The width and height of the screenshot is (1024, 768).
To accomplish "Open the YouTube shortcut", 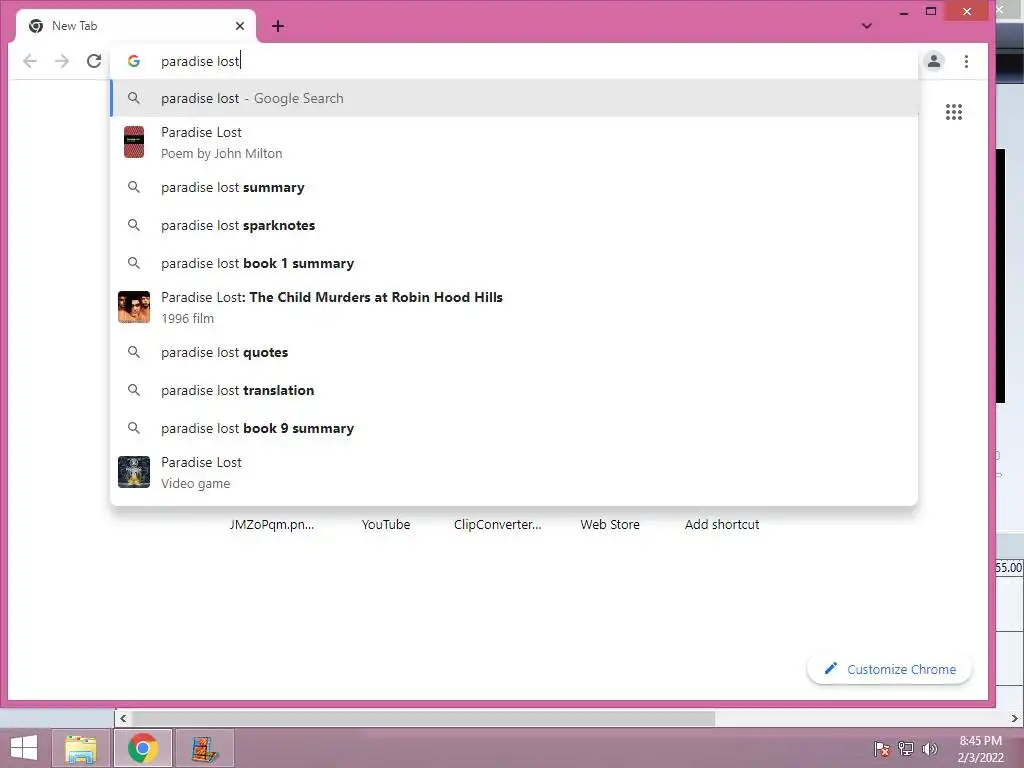I will (386, 524).
